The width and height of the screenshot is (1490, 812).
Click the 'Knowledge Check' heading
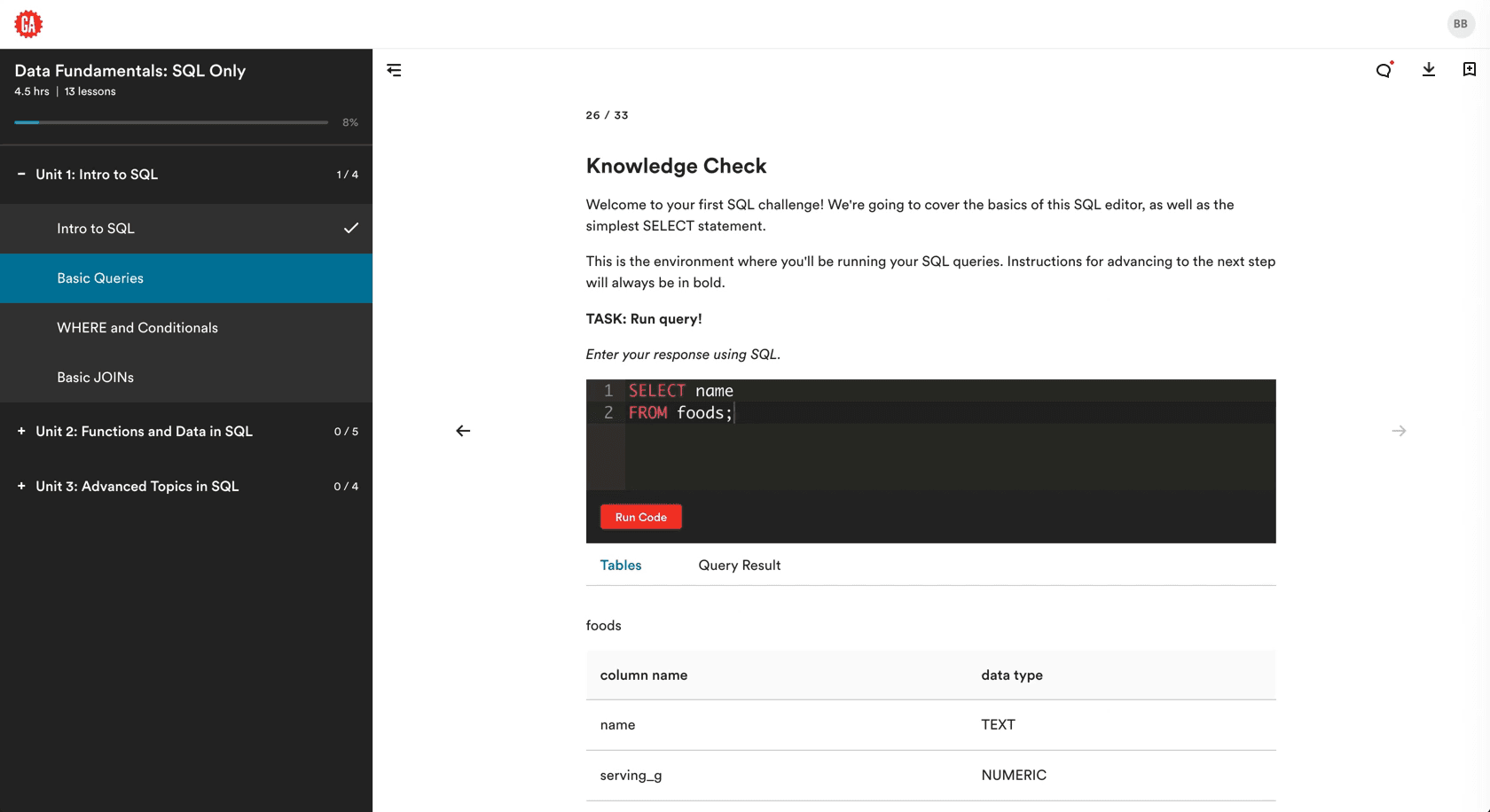coord(677,166)
